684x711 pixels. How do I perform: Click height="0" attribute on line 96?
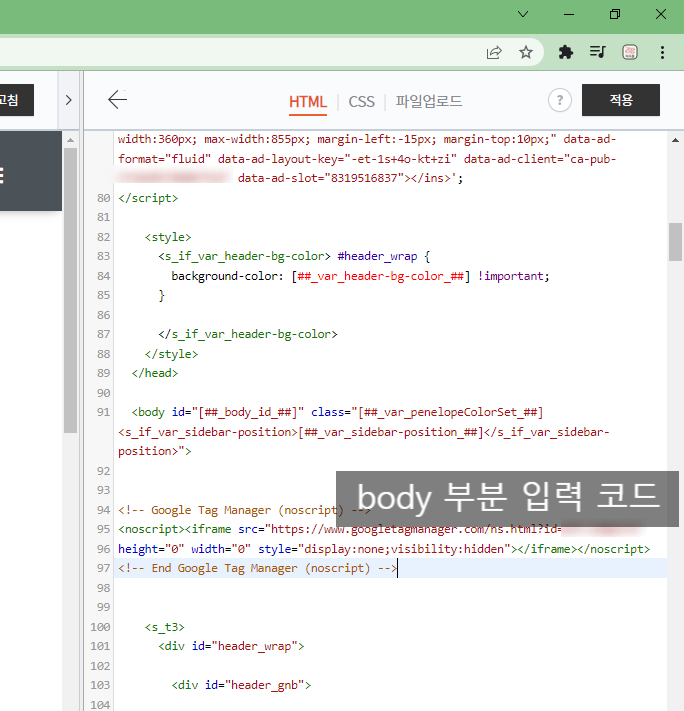pos(151,549)
